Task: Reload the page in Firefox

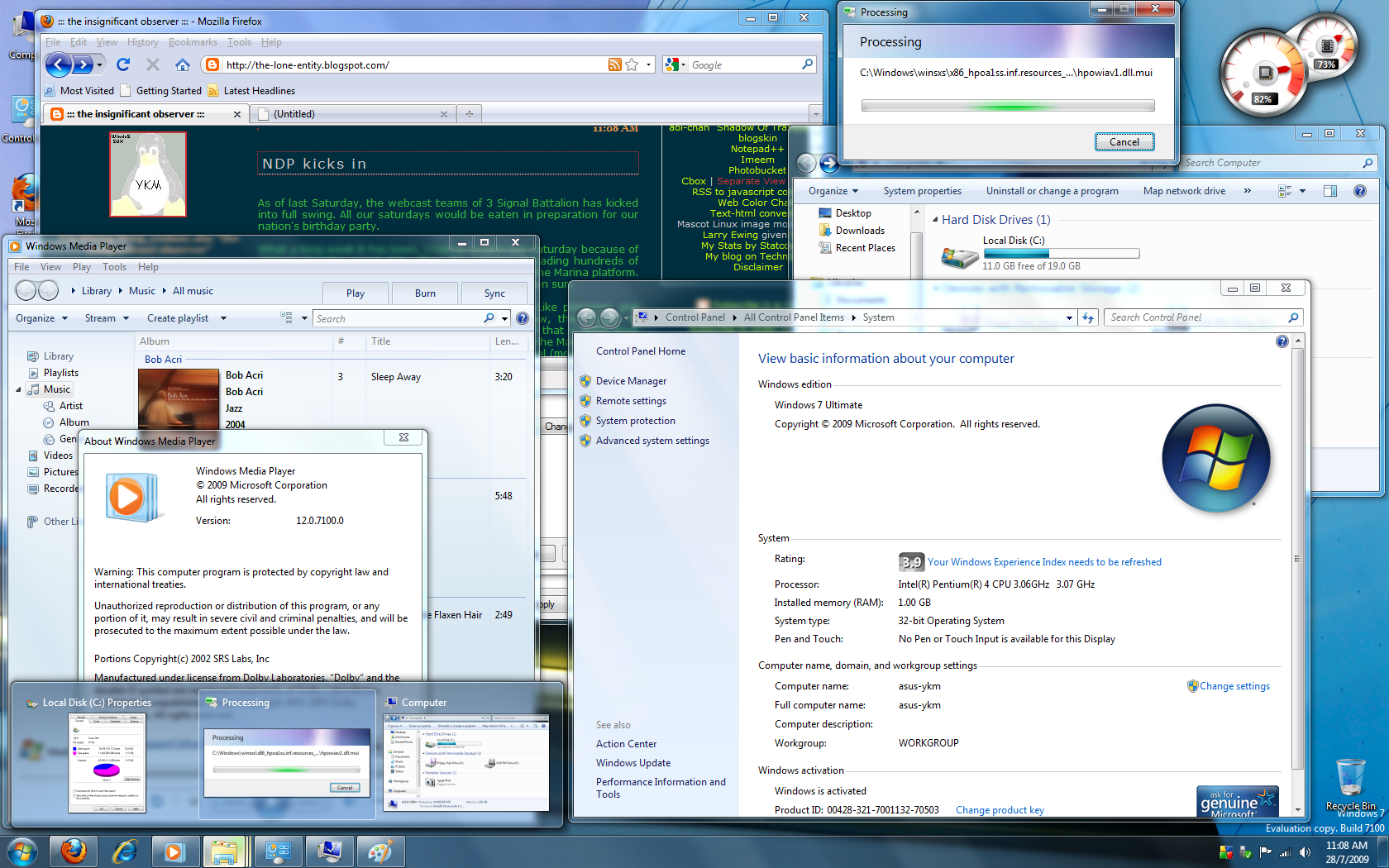Action: click(x=123, y=64)
